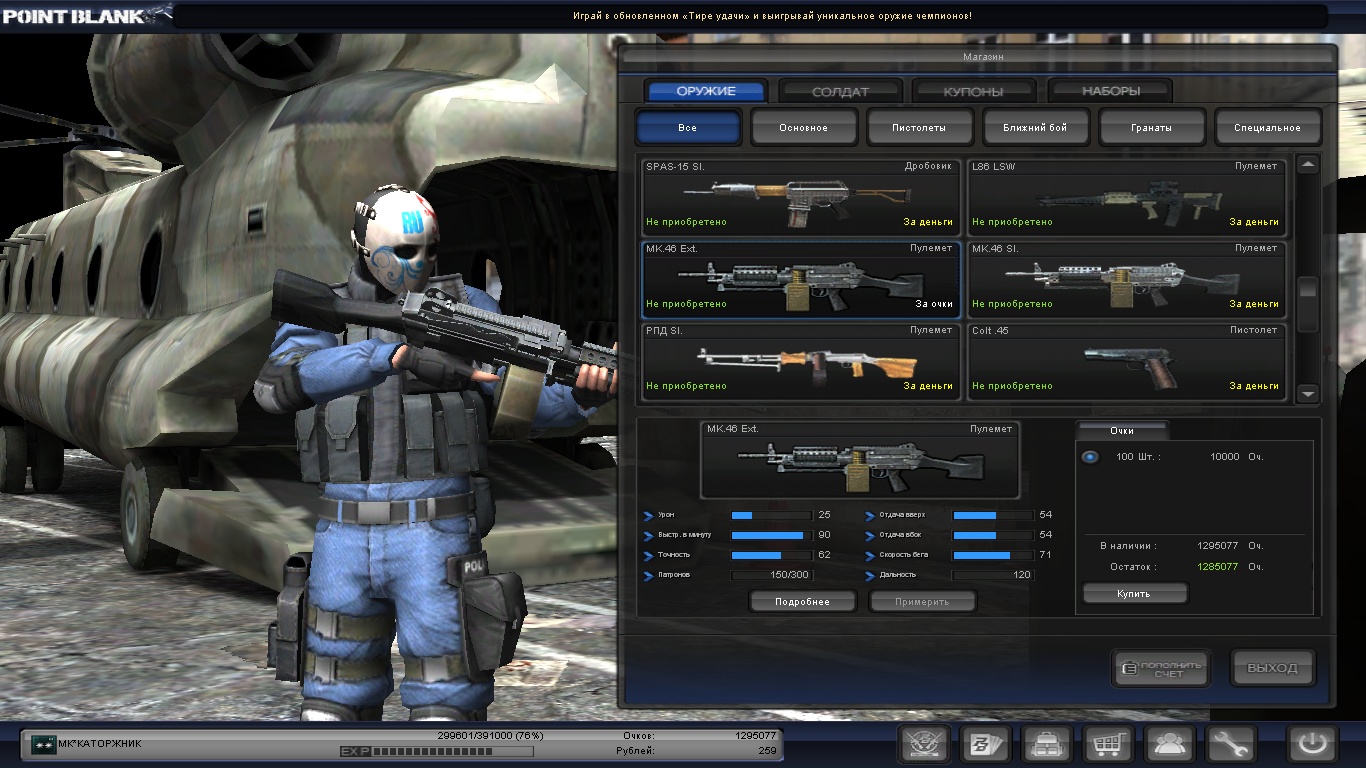Select the Гранаты weapon filter
Viewport: 1366px width, 768px height.
point(1152,128)
